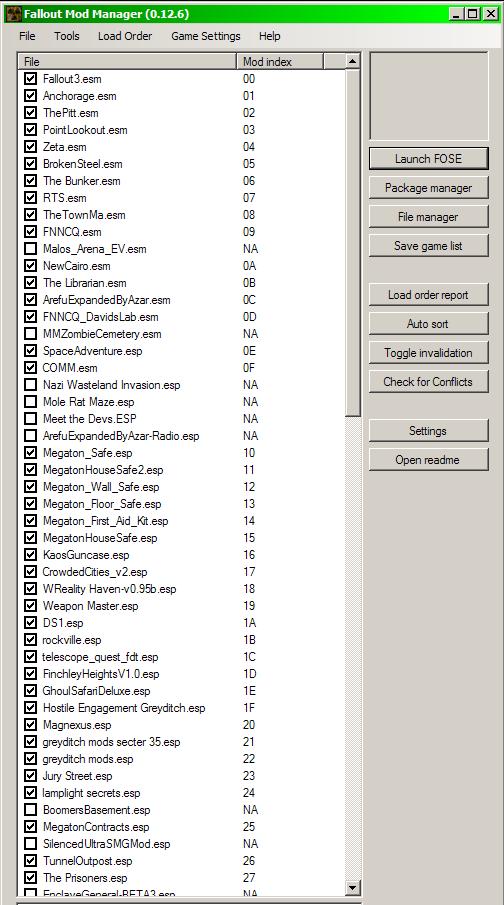This screenshot has width=504, height=905.
Task: Select DS1.esp in the list
Action: pyautogui.click(x=62, y=623)
